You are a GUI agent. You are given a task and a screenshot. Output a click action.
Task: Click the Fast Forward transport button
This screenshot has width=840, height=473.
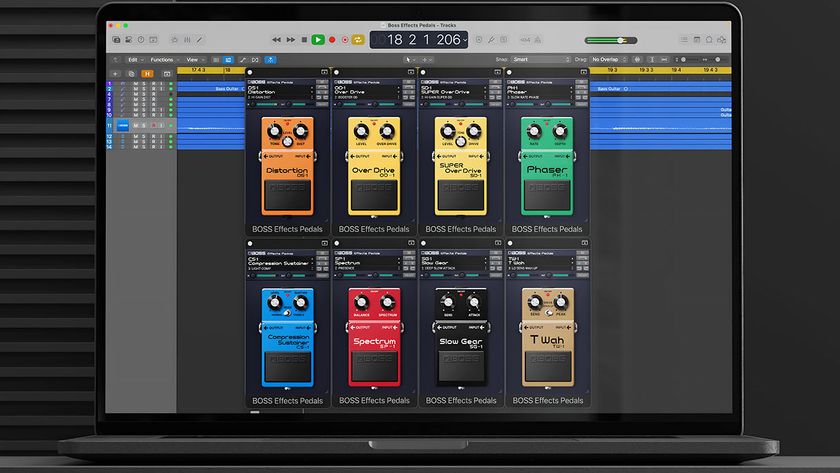pos(290,40)
